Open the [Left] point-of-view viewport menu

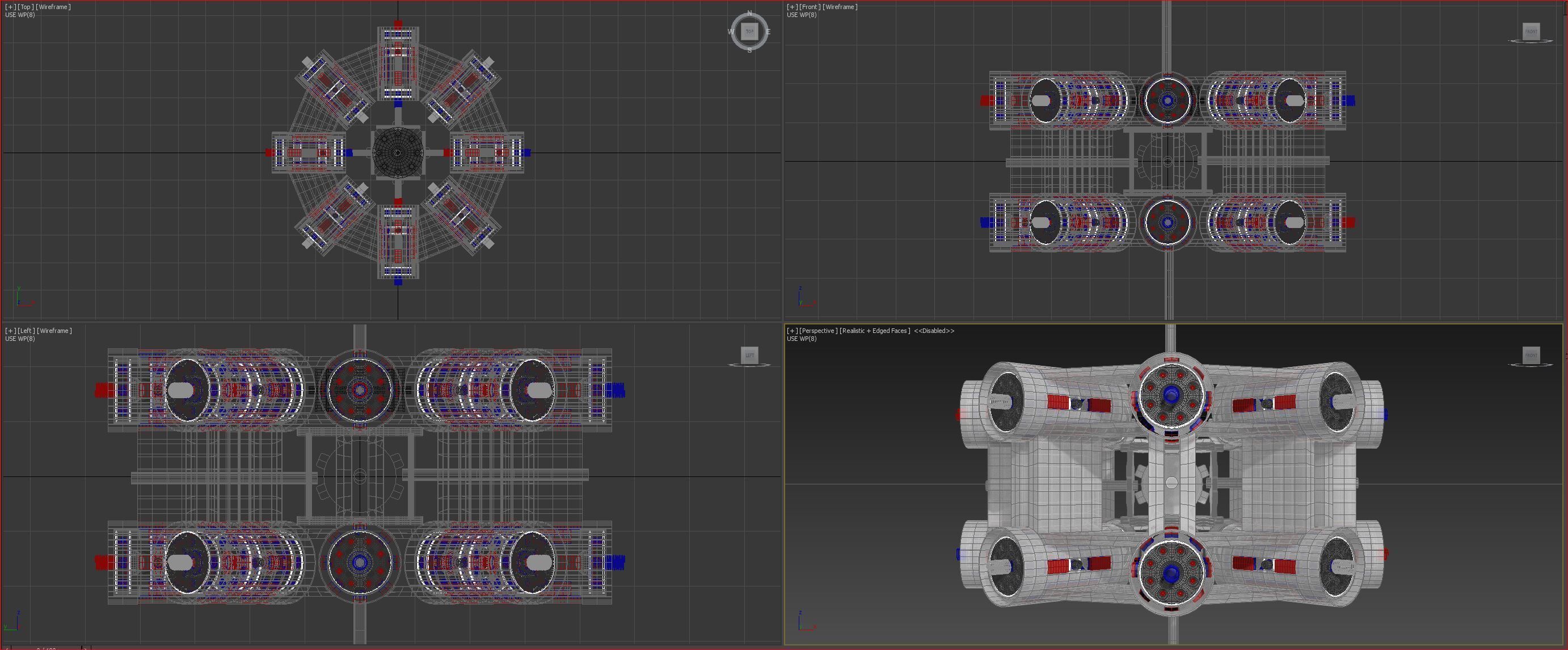click(26, 331)
